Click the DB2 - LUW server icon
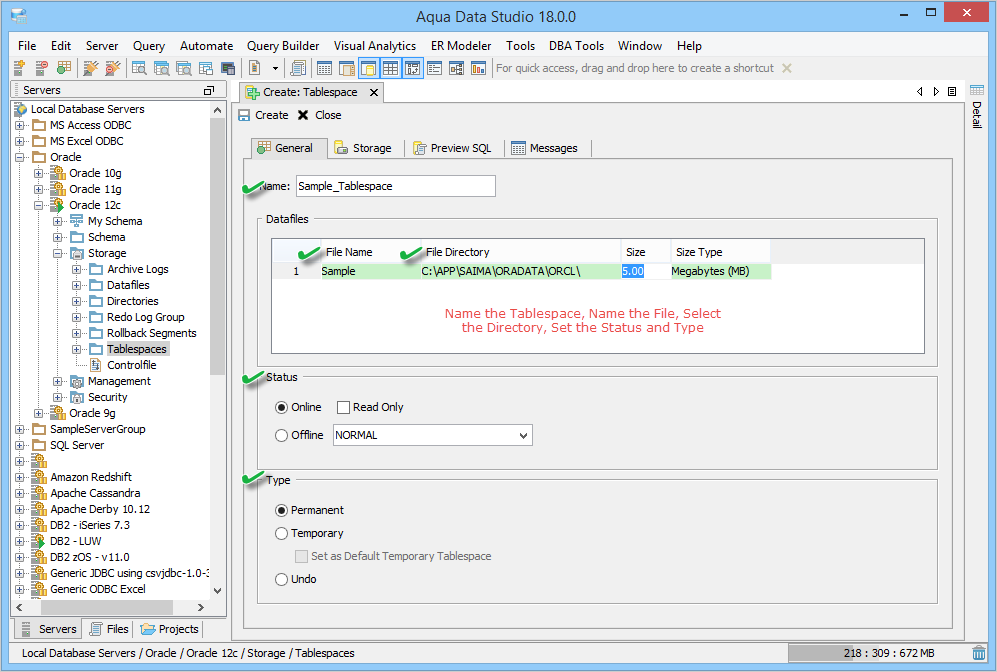This screenshot has width=997, height=672. 39,541
